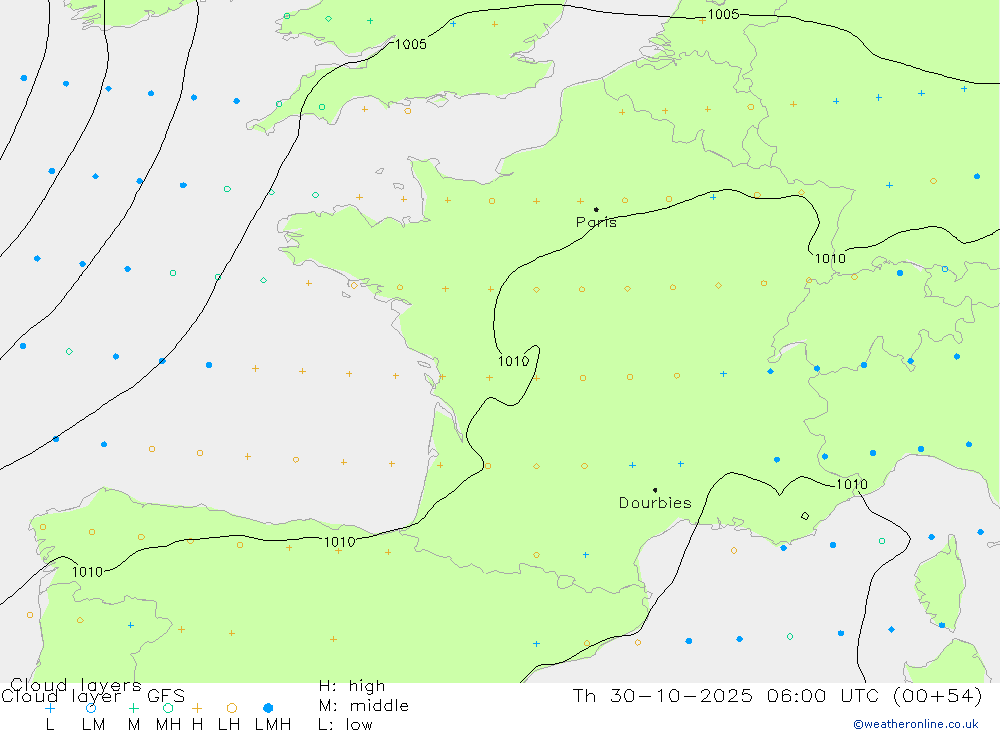This screenshot has height=733, width=1000.
Task: Click the 'LM' legend label text
Action: click(93, 725)
